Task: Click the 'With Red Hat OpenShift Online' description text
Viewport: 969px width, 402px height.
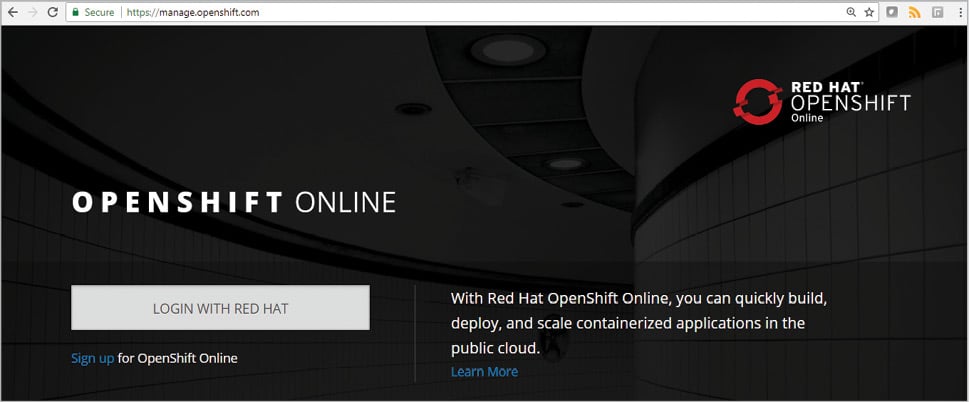Action: [639, 324]
